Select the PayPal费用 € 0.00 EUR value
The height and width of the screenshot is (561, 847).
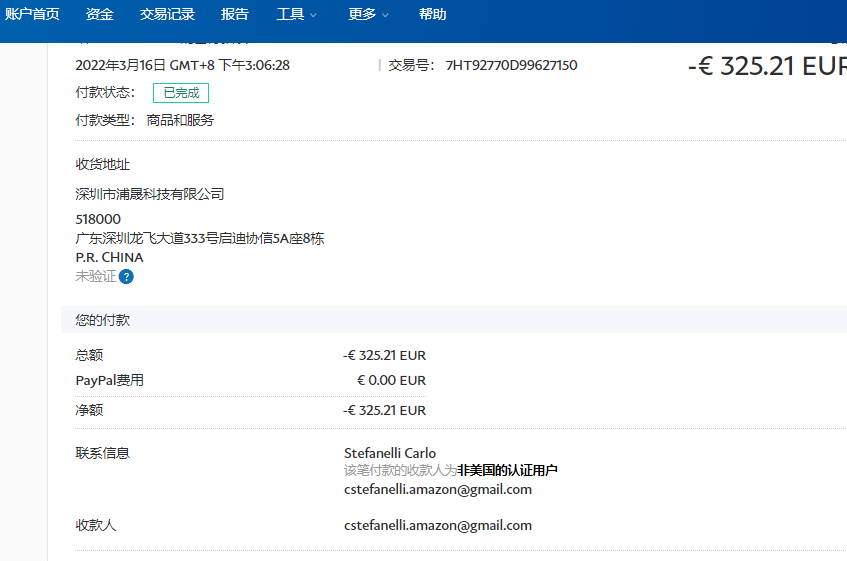(391, 380)
